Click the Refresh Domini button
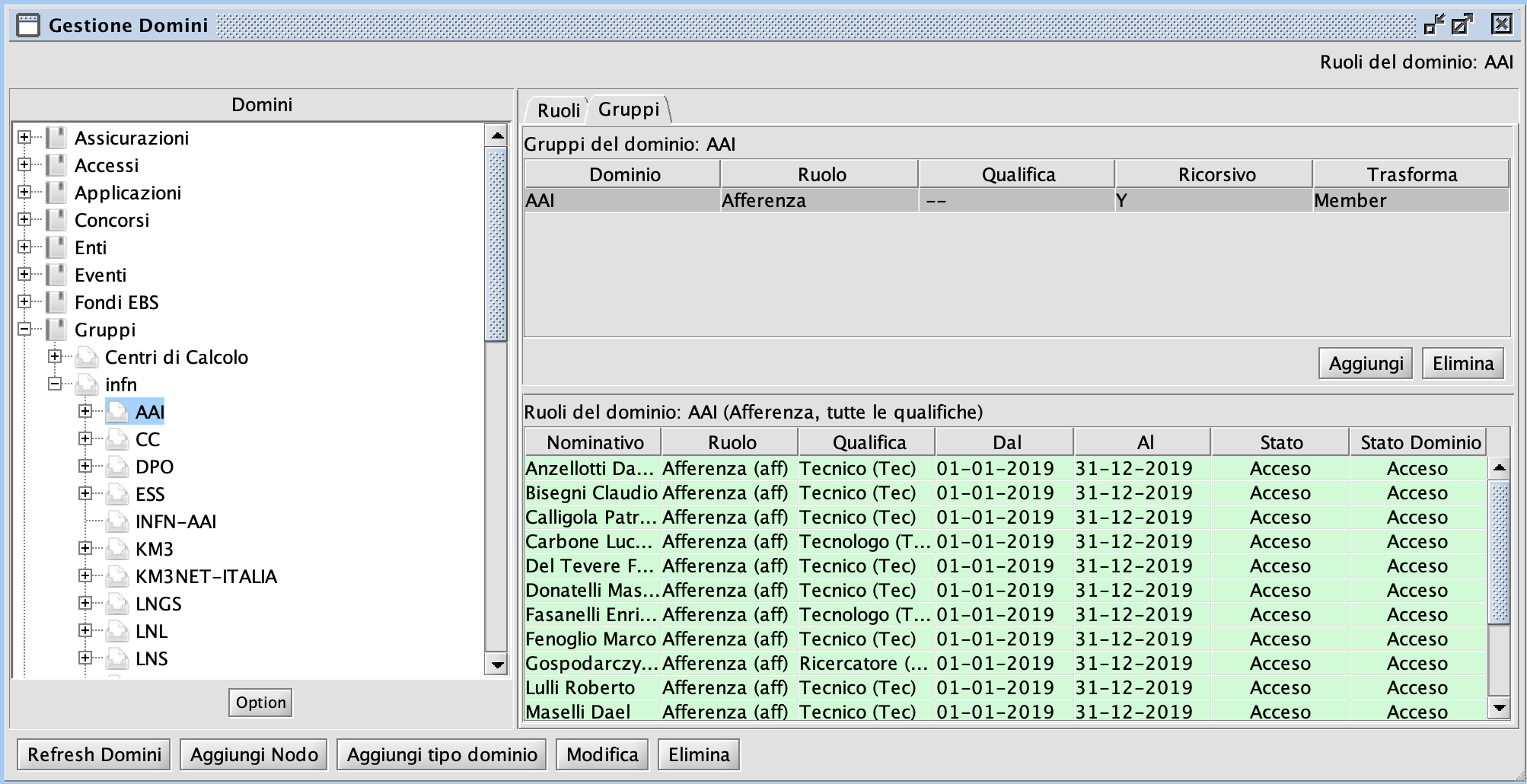The width and height of the screenshot is (1527, 784). click(x=94, y=754)
